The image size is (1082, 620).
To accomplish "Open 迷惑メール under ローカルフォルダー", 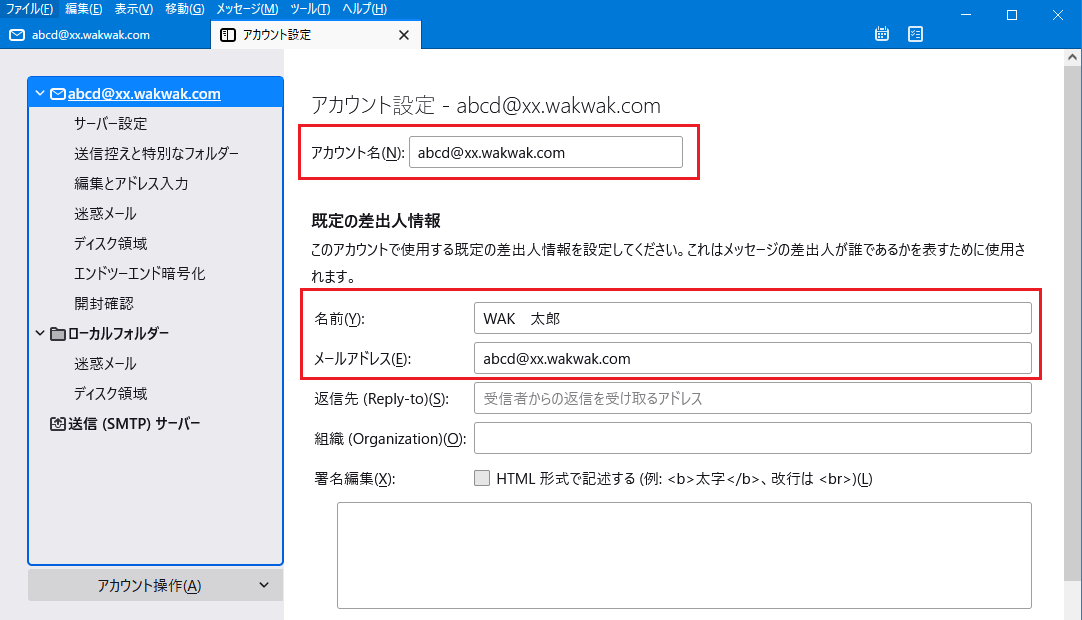I will [105, 363].
